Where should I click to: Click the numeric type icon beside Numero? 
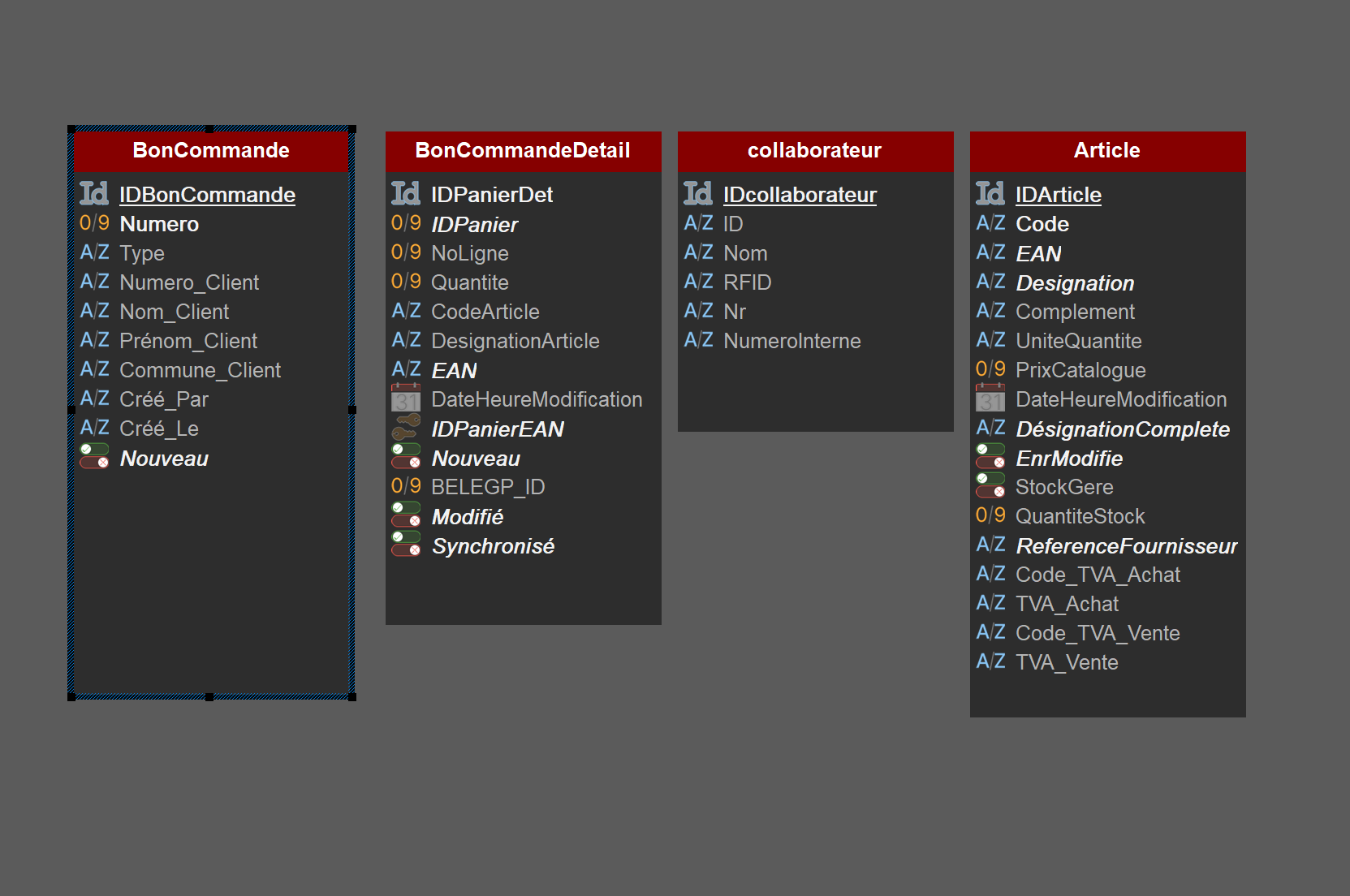[94, 223]
